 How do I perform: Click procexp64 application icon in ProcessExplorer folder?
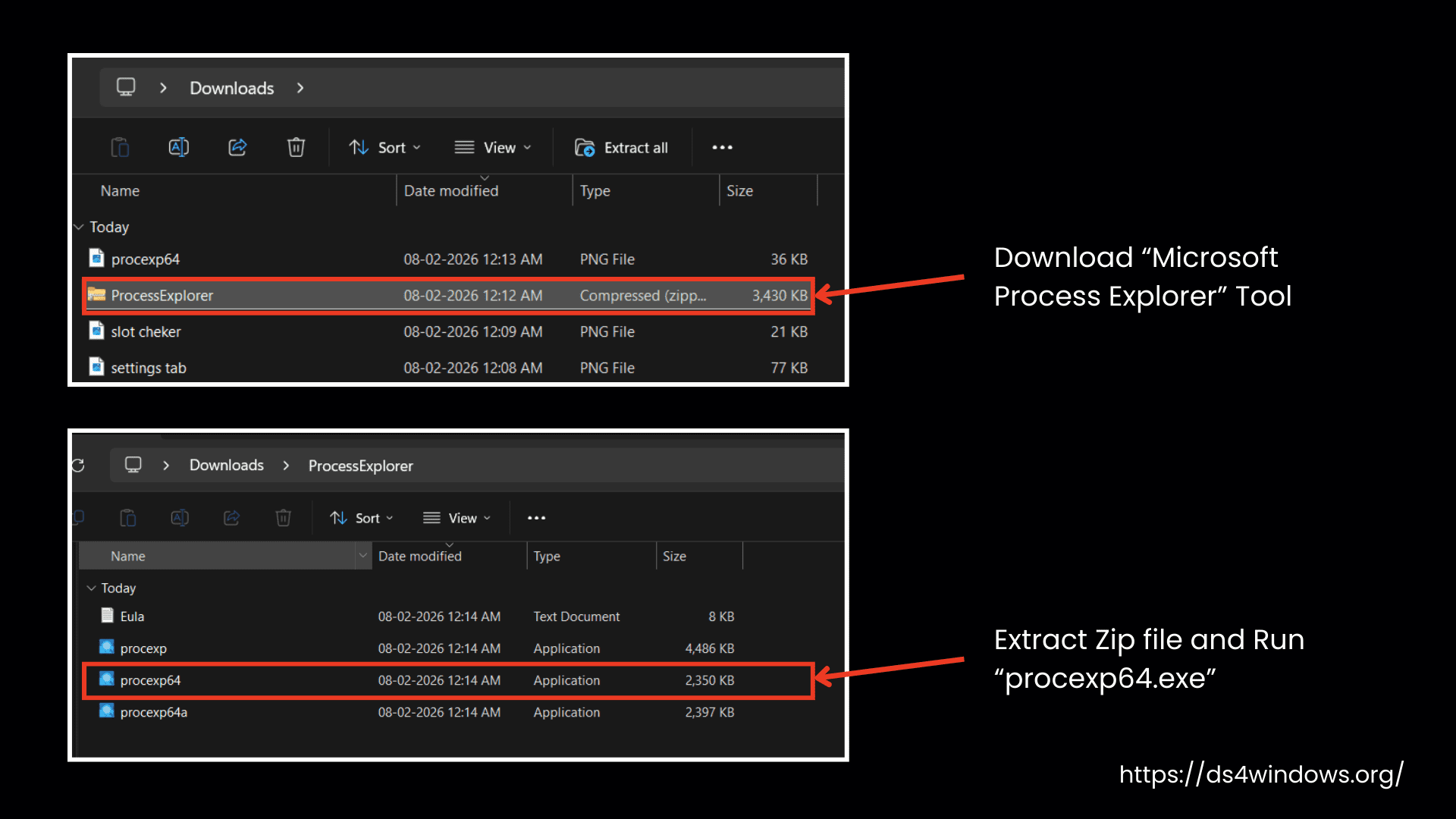107,679
